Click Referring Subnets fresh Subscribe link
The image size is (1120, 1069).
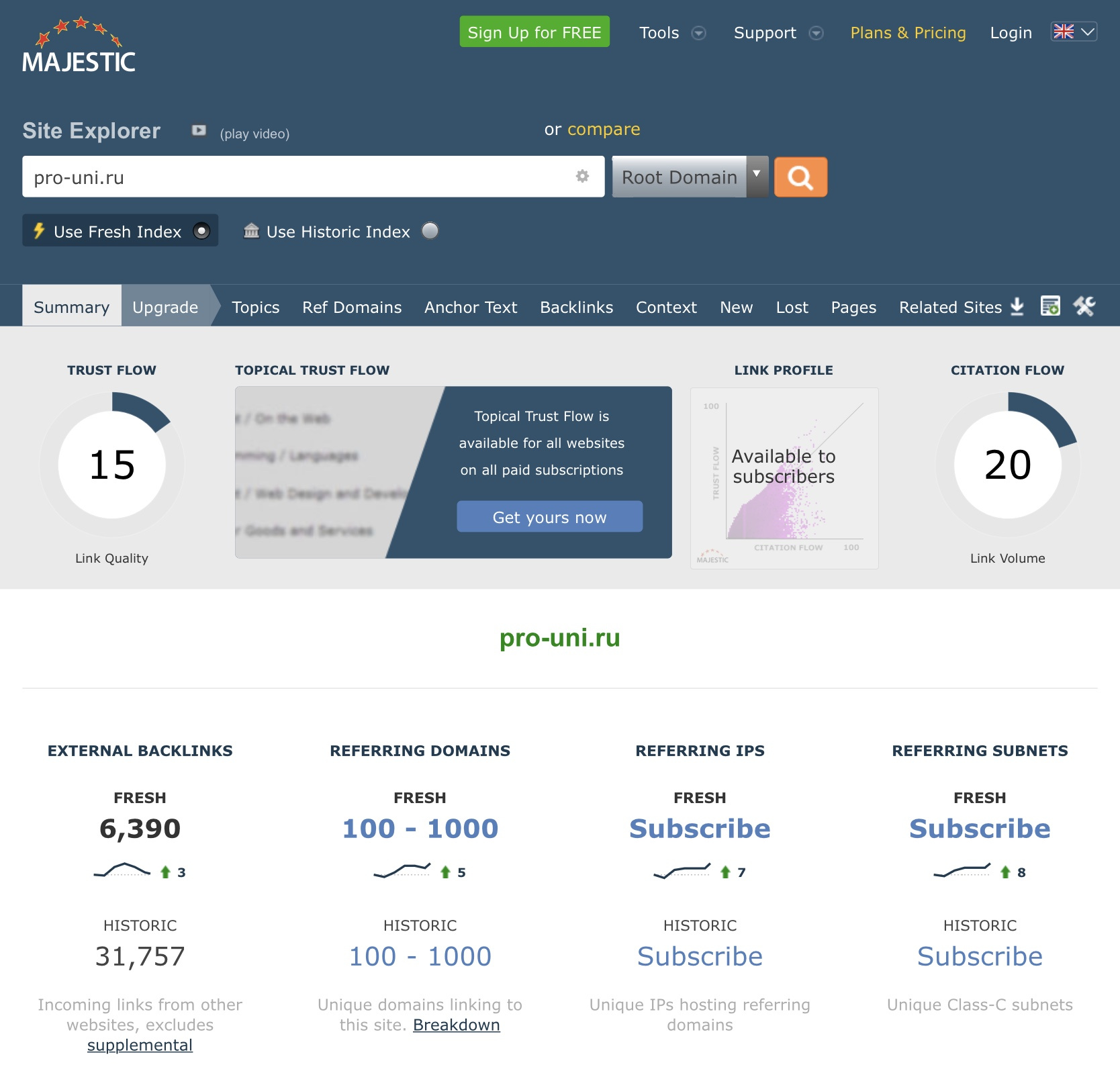click(x=980, y=828)
